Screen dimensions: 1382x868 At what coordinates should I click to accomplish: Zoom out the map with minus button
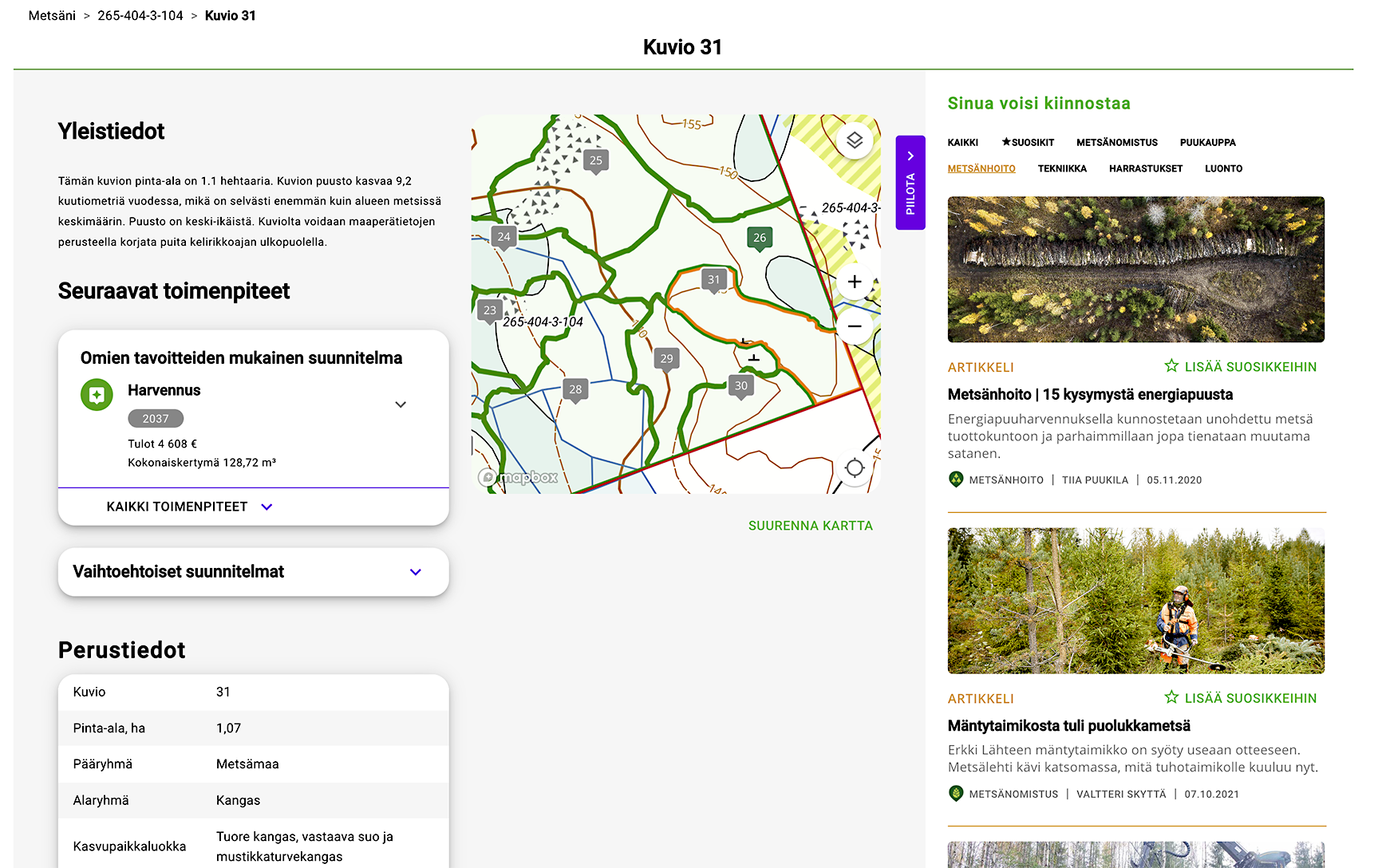click(x=855, y=326)
